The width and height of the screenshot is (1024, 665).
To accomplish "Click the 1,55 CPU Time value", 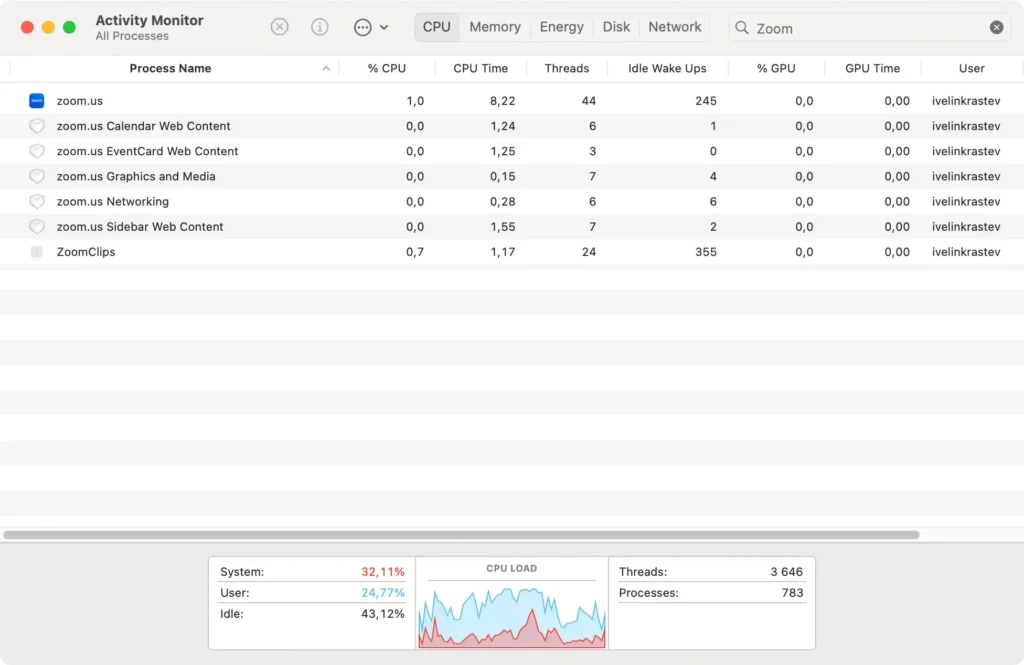I will point(503,227).
